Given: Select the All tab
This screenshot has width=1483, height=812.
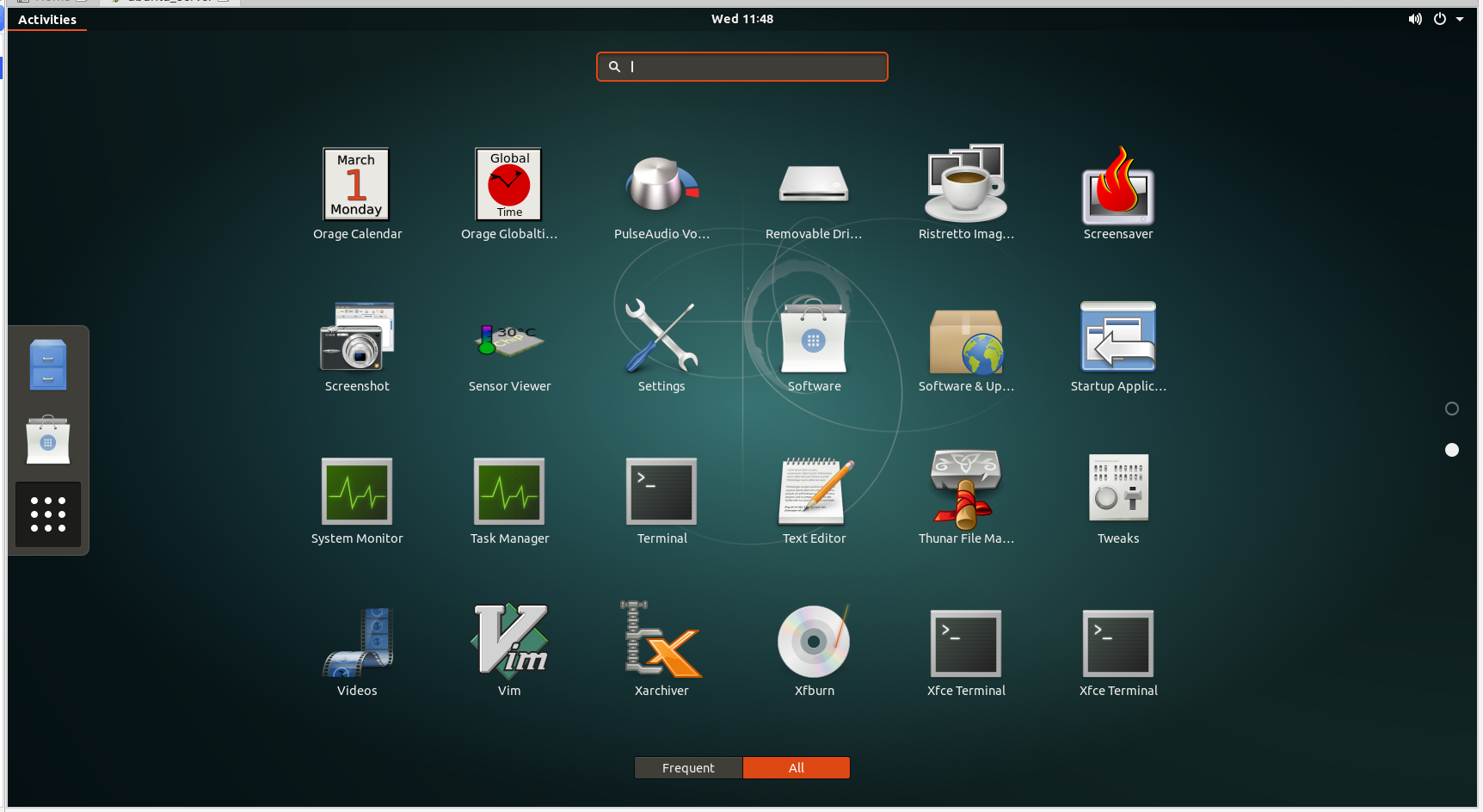Looking at the screenshot, I should coord(797,767).
